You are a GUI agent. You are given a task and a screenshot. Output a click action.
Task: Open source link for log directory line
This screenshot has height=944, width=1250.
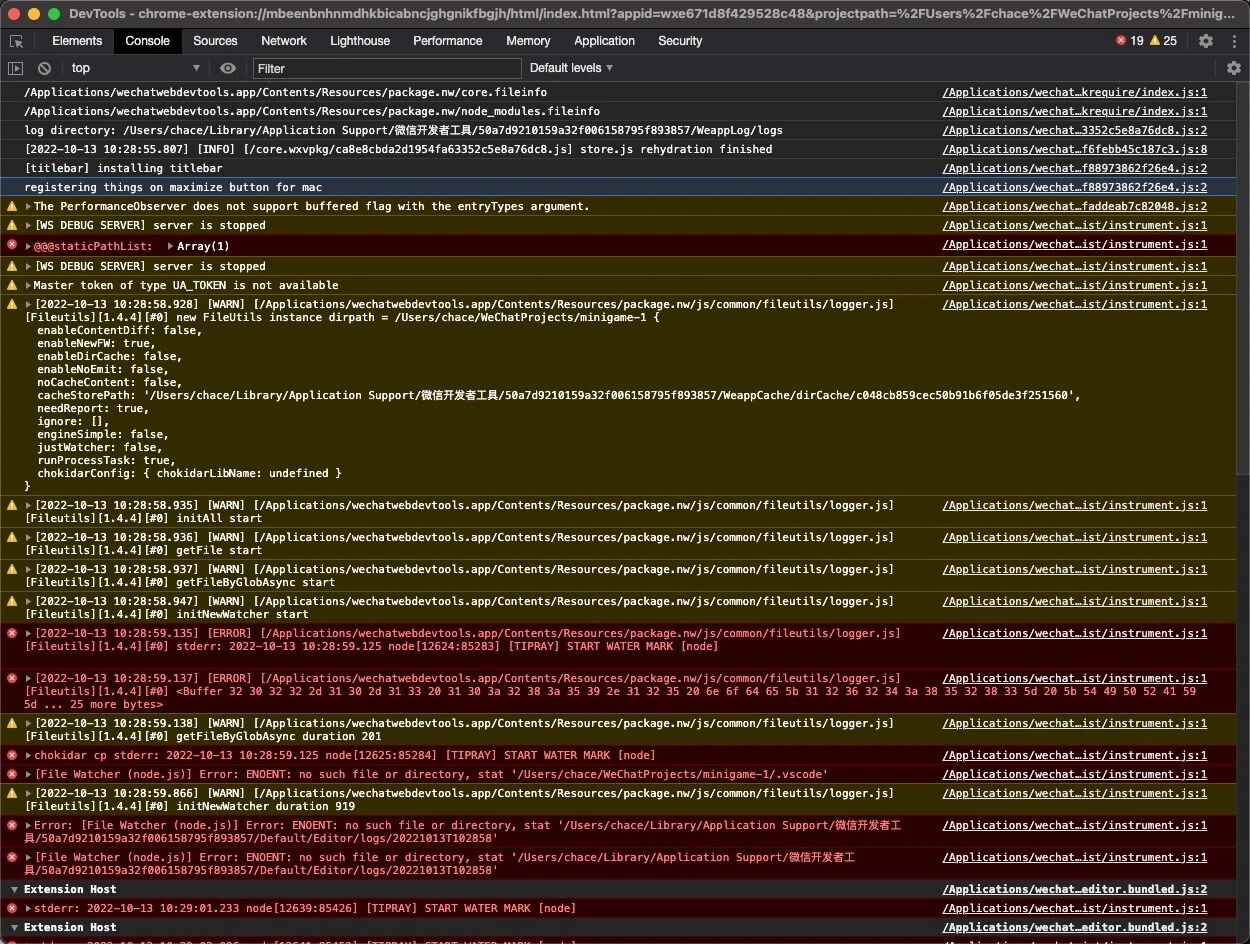[1074, 131]
